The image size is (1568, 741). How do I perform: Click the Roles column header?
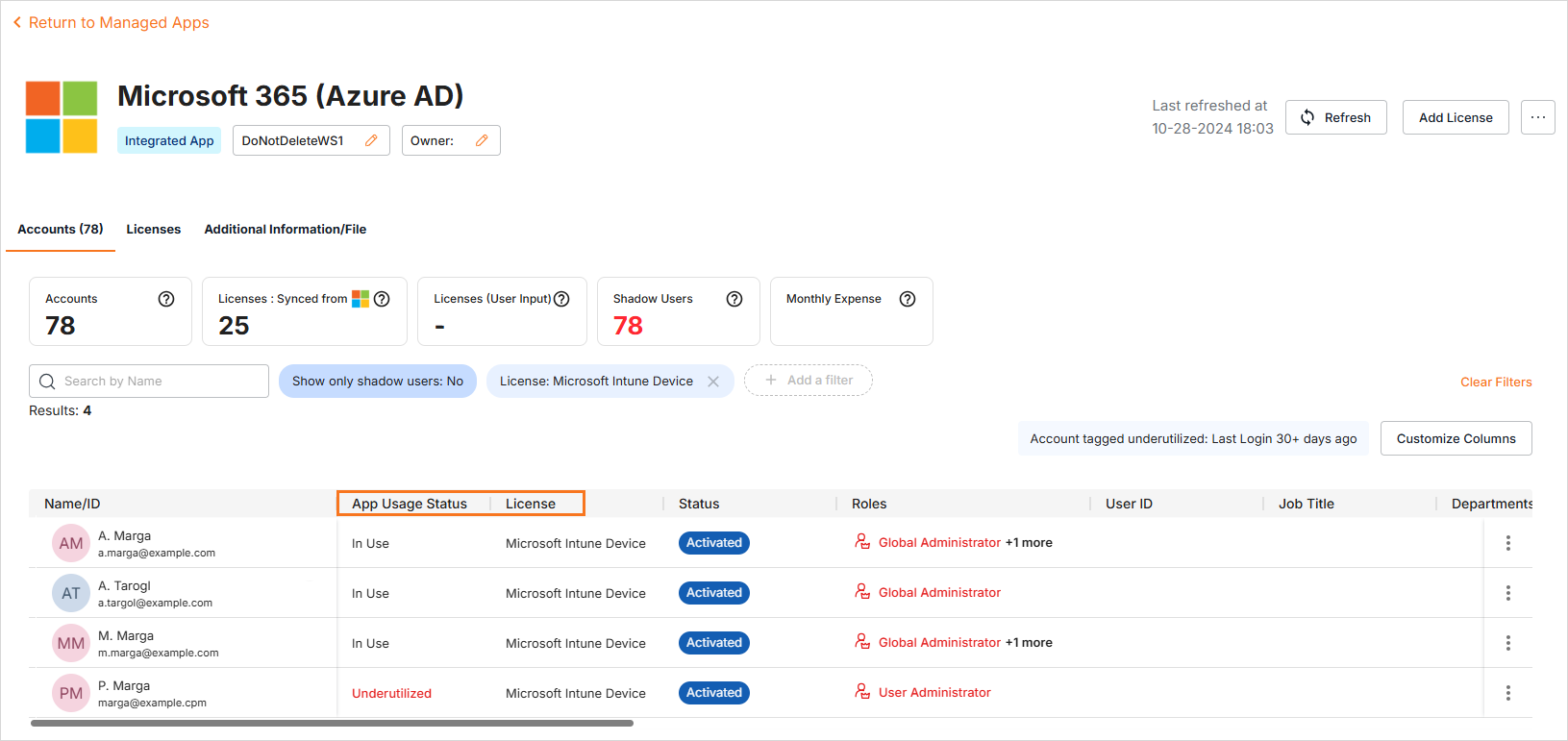869,504
